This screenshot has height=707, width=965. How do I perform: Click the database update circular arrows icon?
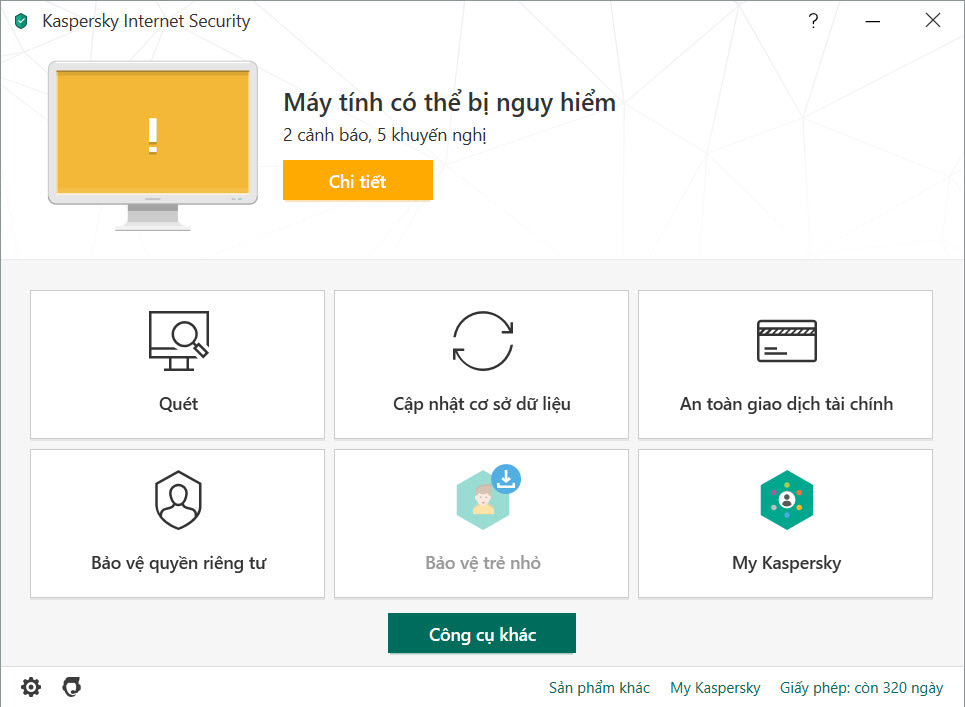pyautogui.click(x=482, y=341)
